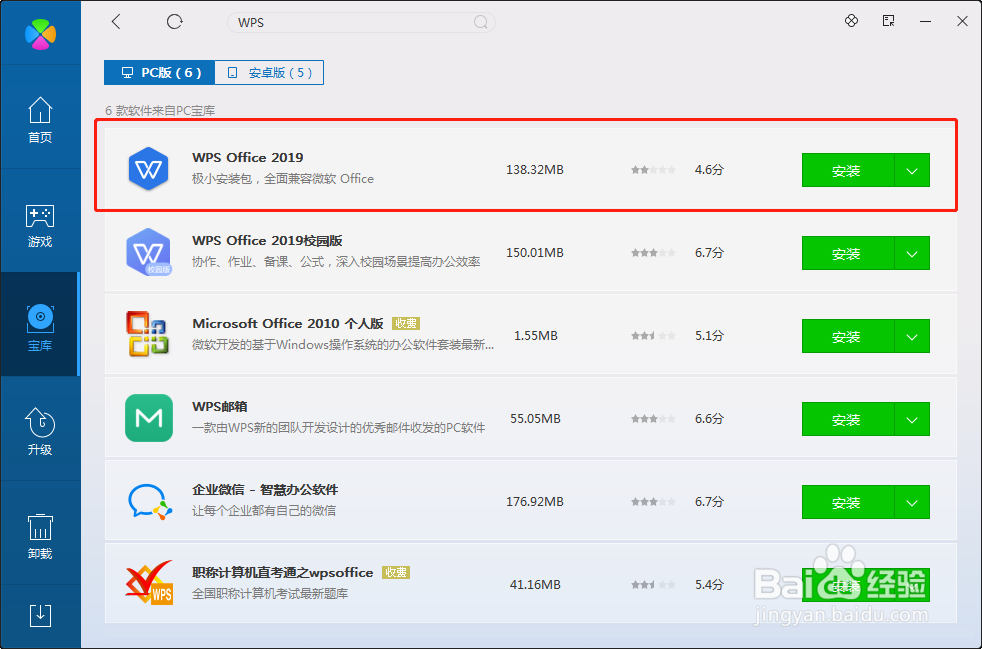The width and height of the screenshot is (982, 649).
Task: Click the 5.1分 score
Action: pos(709,336)
